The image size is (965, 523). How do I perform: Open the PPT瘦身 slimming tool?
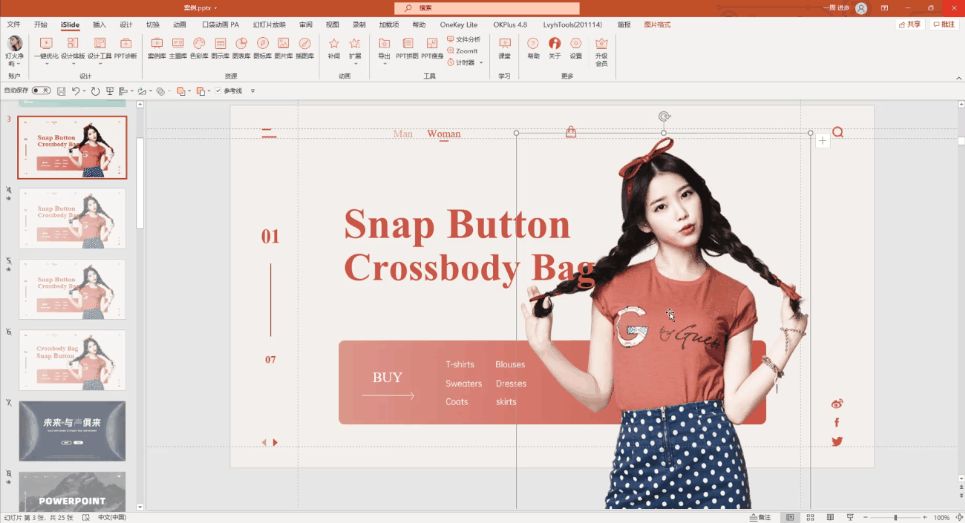(x=432, y=48)
